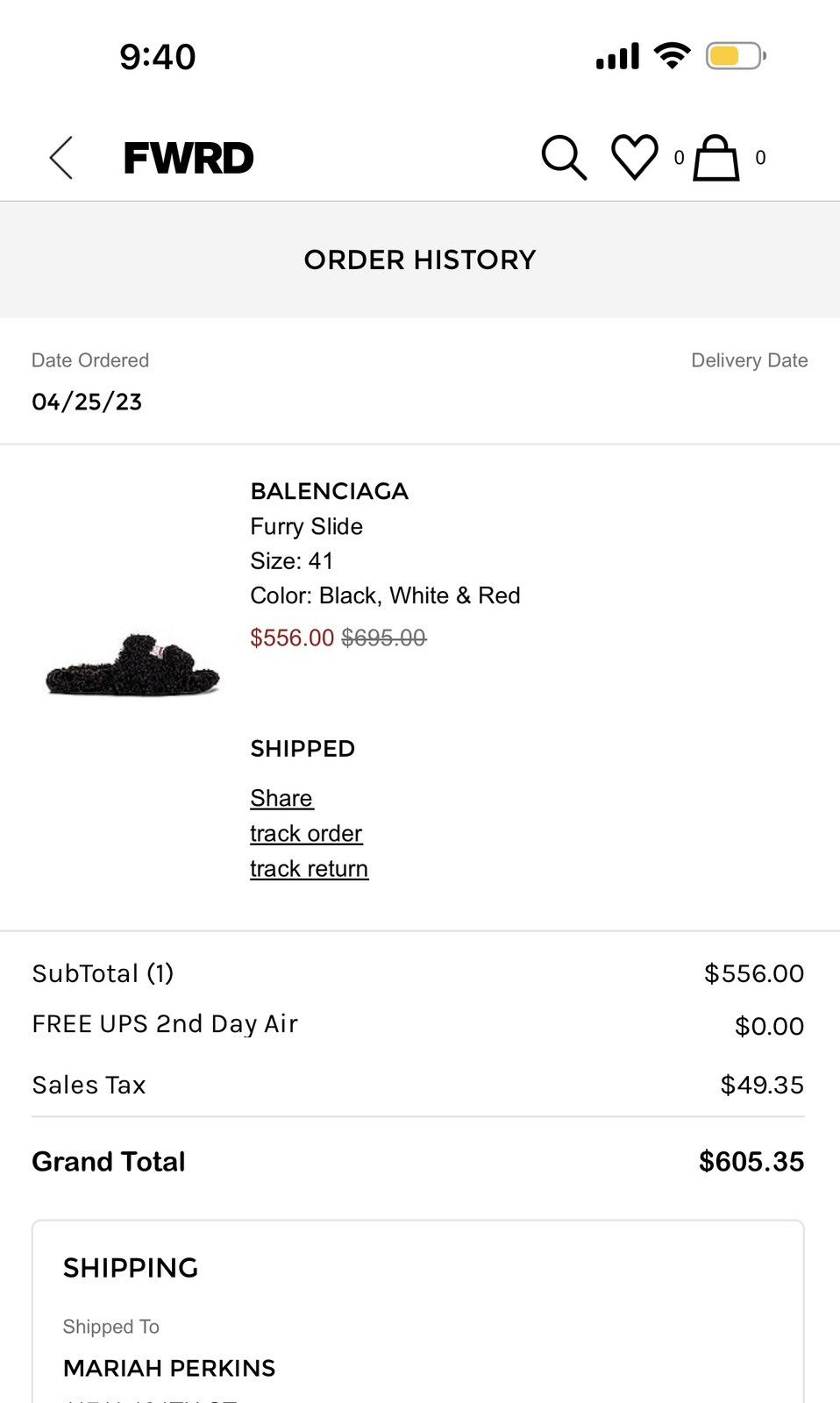
Task: Open the search magnifier icon
Action: [563, 158]
